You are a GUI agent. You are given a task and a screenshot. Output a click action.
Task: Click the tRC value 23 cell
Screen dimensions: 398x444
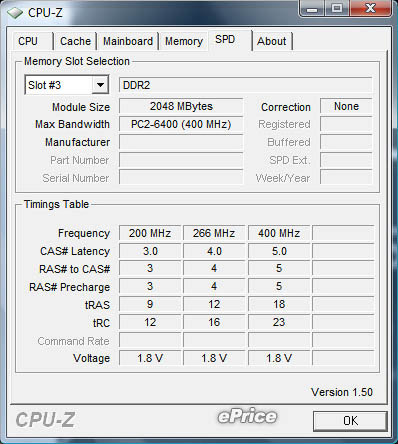point(279,323)
